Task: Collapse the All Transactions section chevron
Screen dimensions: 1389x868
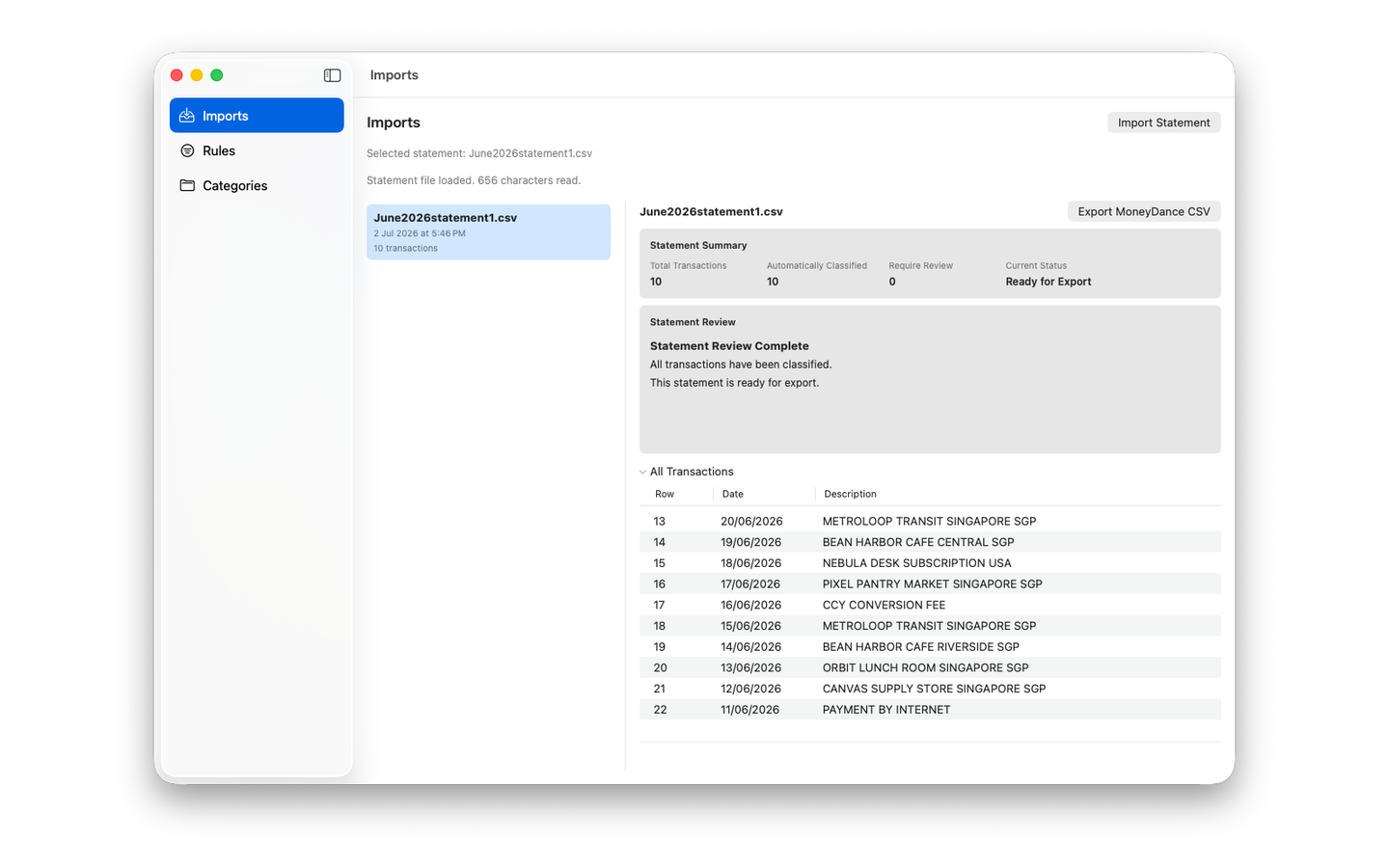Action: pos(642,472)
